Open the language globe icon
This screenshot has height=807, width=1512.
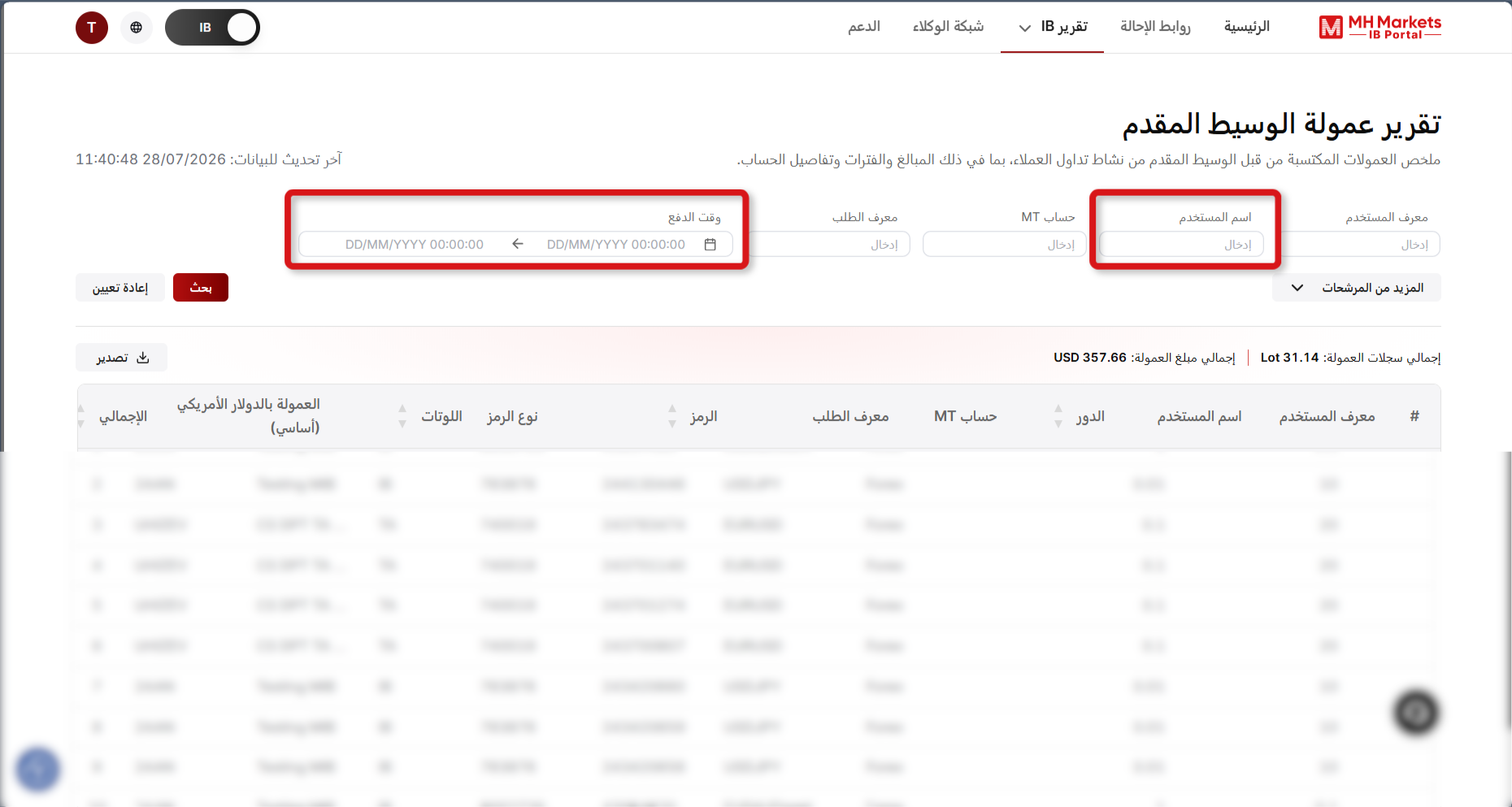(136, 28)
